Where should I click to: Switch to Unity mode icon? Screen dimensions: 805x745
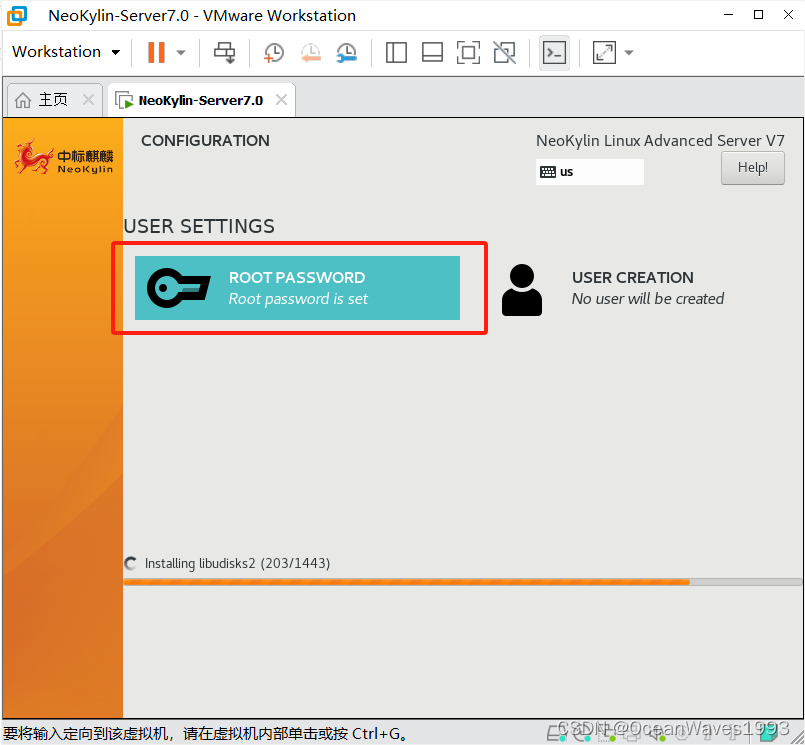tap(505, 52)
